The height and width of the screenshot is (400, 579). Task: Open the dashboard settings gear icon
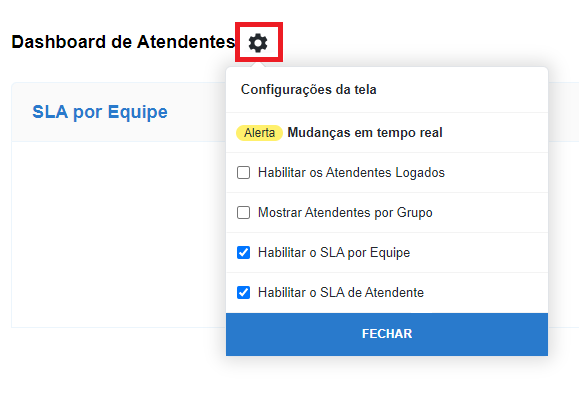point(258,42)
